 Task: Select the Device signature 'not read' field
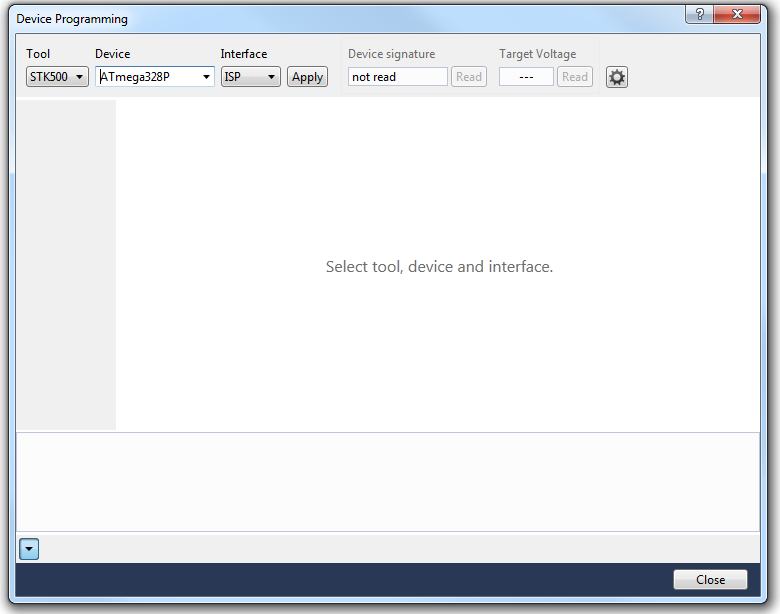tap(397, 77)
